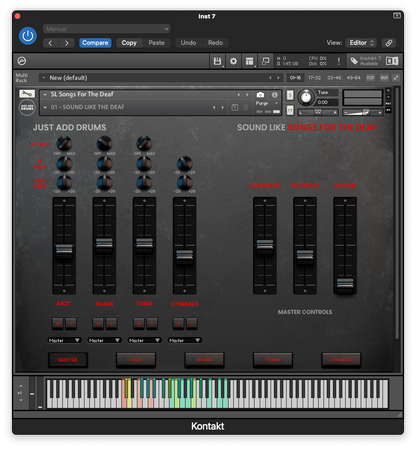Click the Redo button
Screen dimensions: 416x449
(215, 43)
